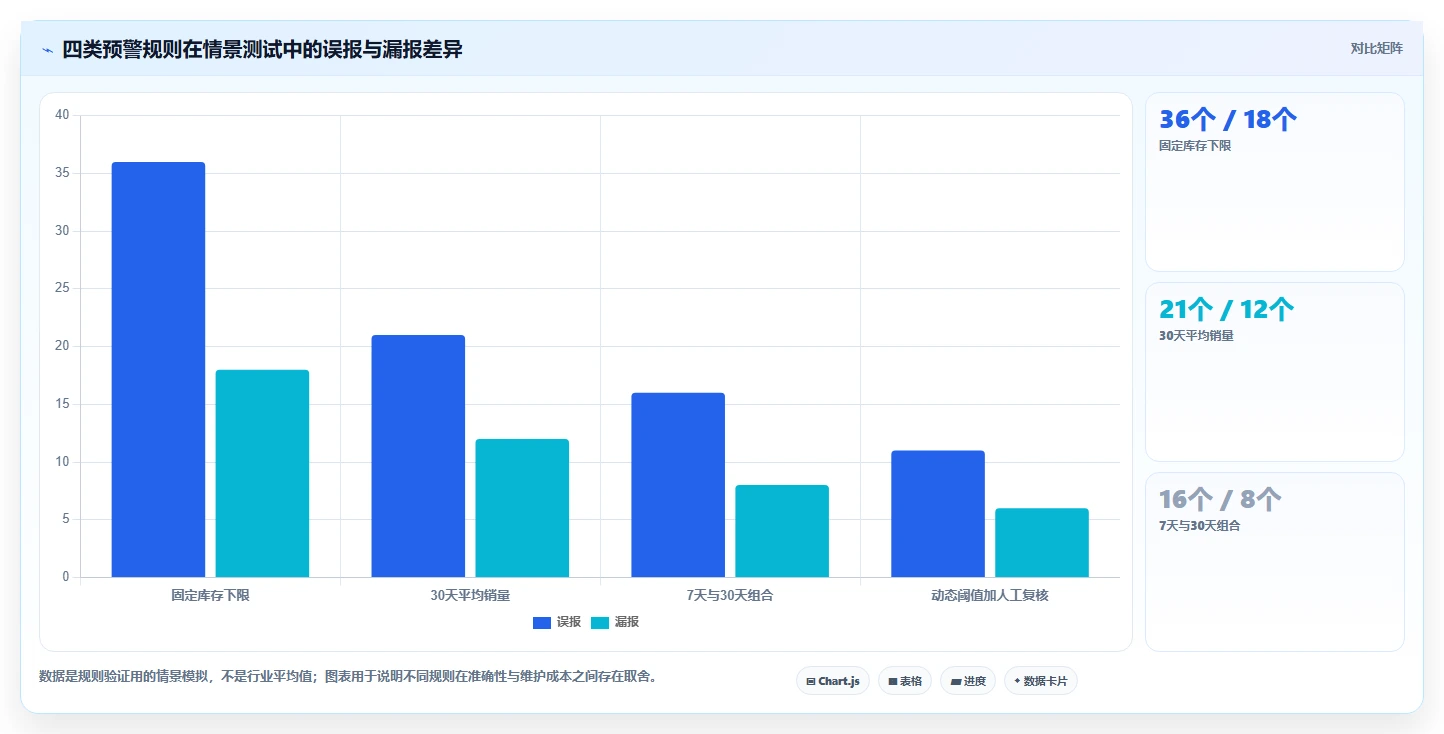Click the 误报 bar for 7天与30天组合
Screen dimensions: 1444x734
(x=678, y=485)
